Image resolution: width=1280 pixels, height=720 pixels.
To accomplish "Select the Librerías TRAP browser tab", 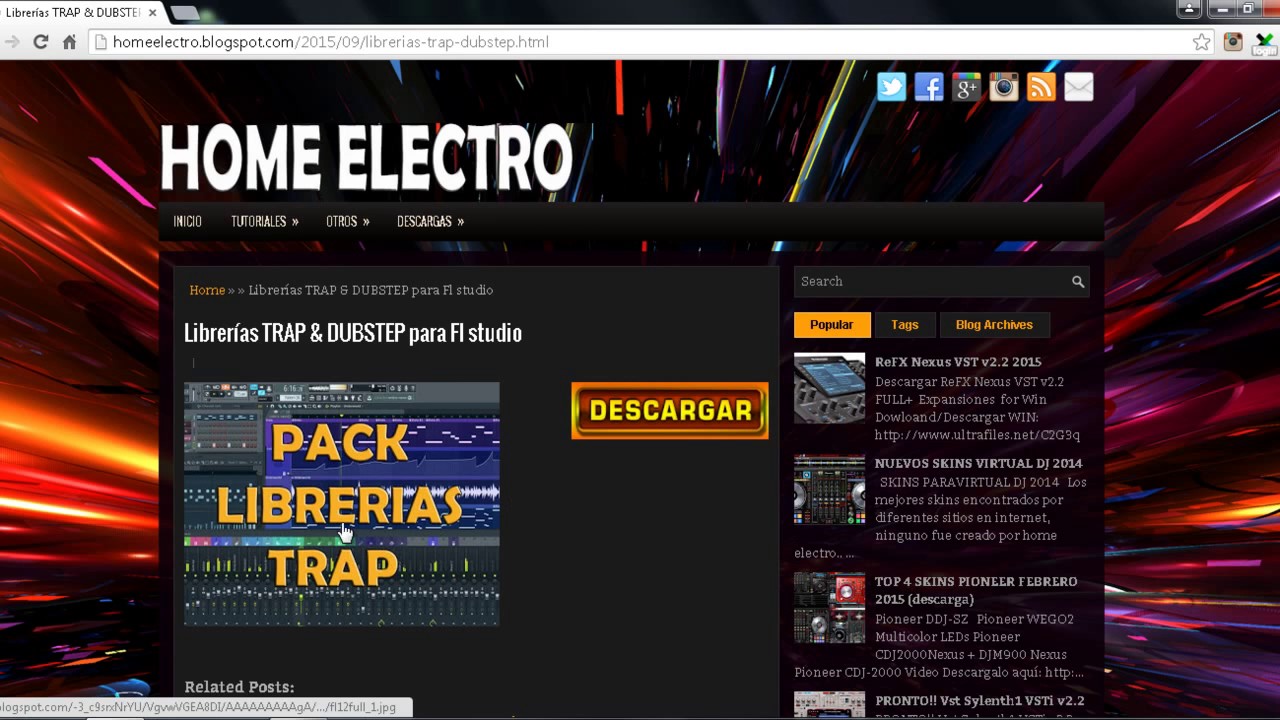I will coord(78,13).
